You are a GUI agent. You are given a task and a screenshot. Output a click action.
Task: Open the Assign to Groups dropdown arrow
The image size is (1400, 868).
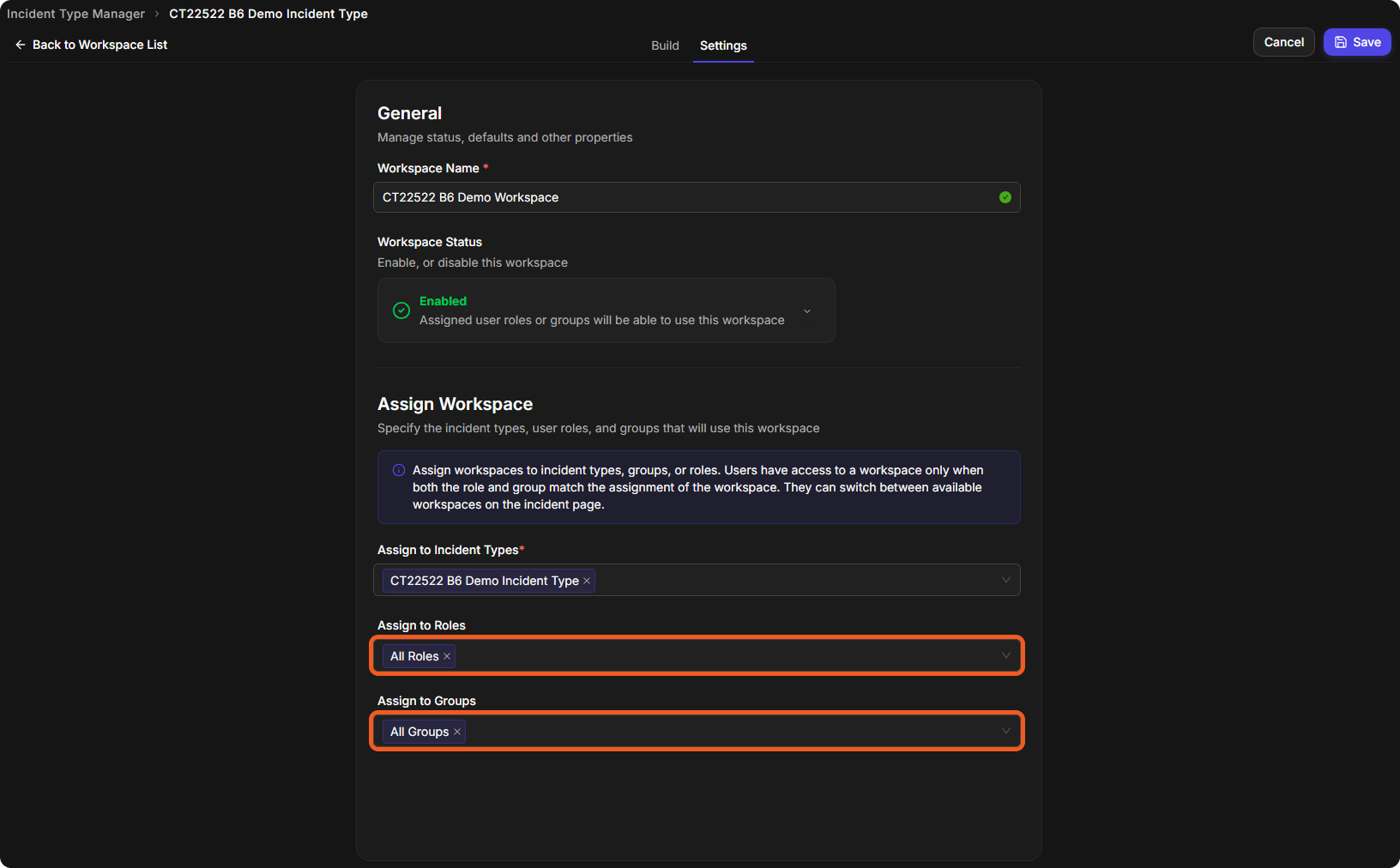pyautogui.click(x=1006, y=731)
